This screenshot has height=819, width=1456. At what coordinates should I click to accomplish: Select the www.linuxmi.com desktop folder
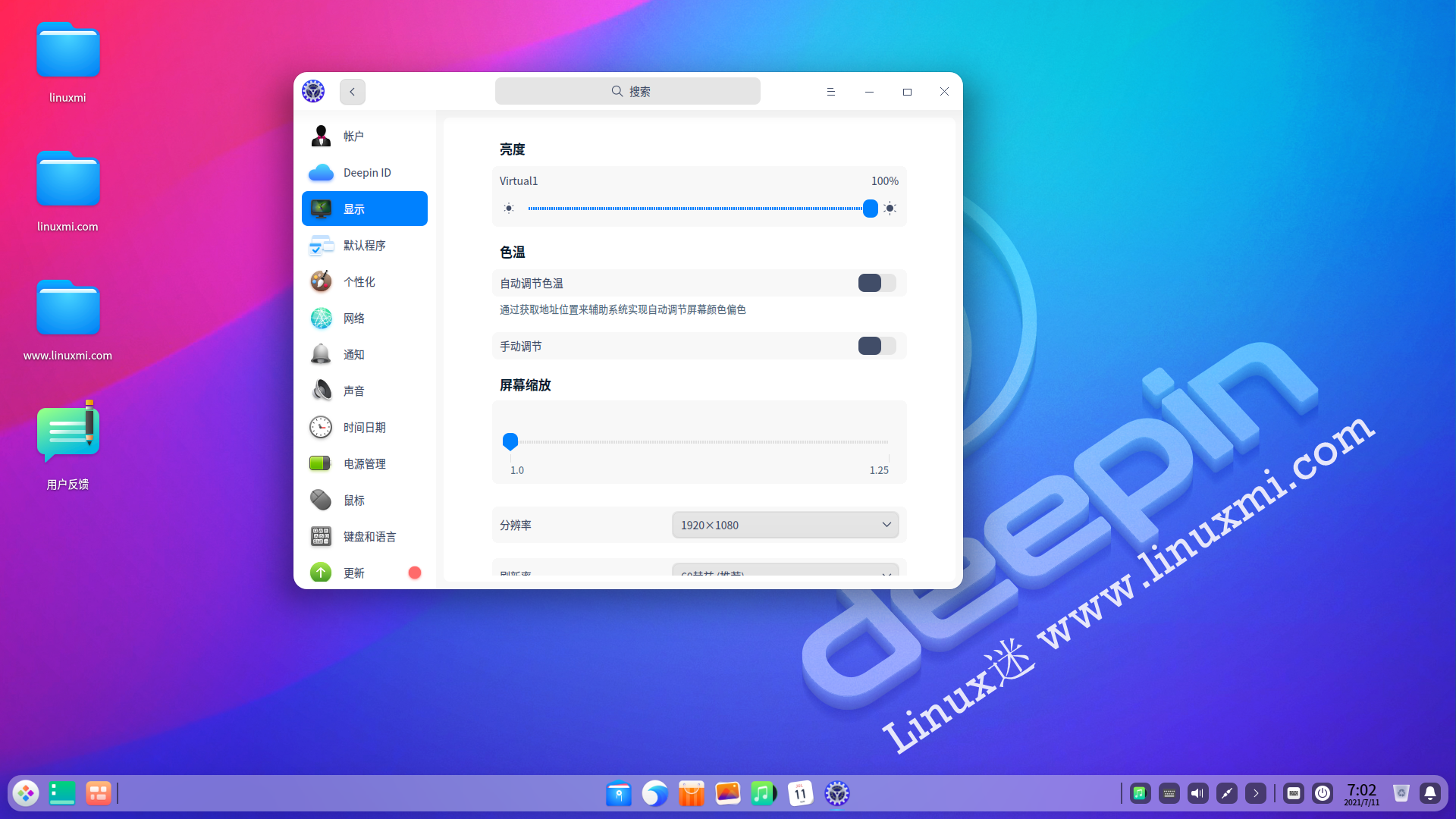point(67,320)
